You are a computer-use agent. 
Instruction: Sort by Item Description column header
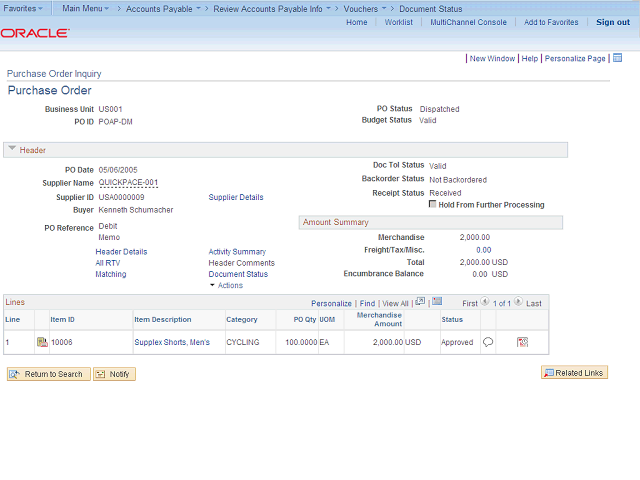pos(163,319)
